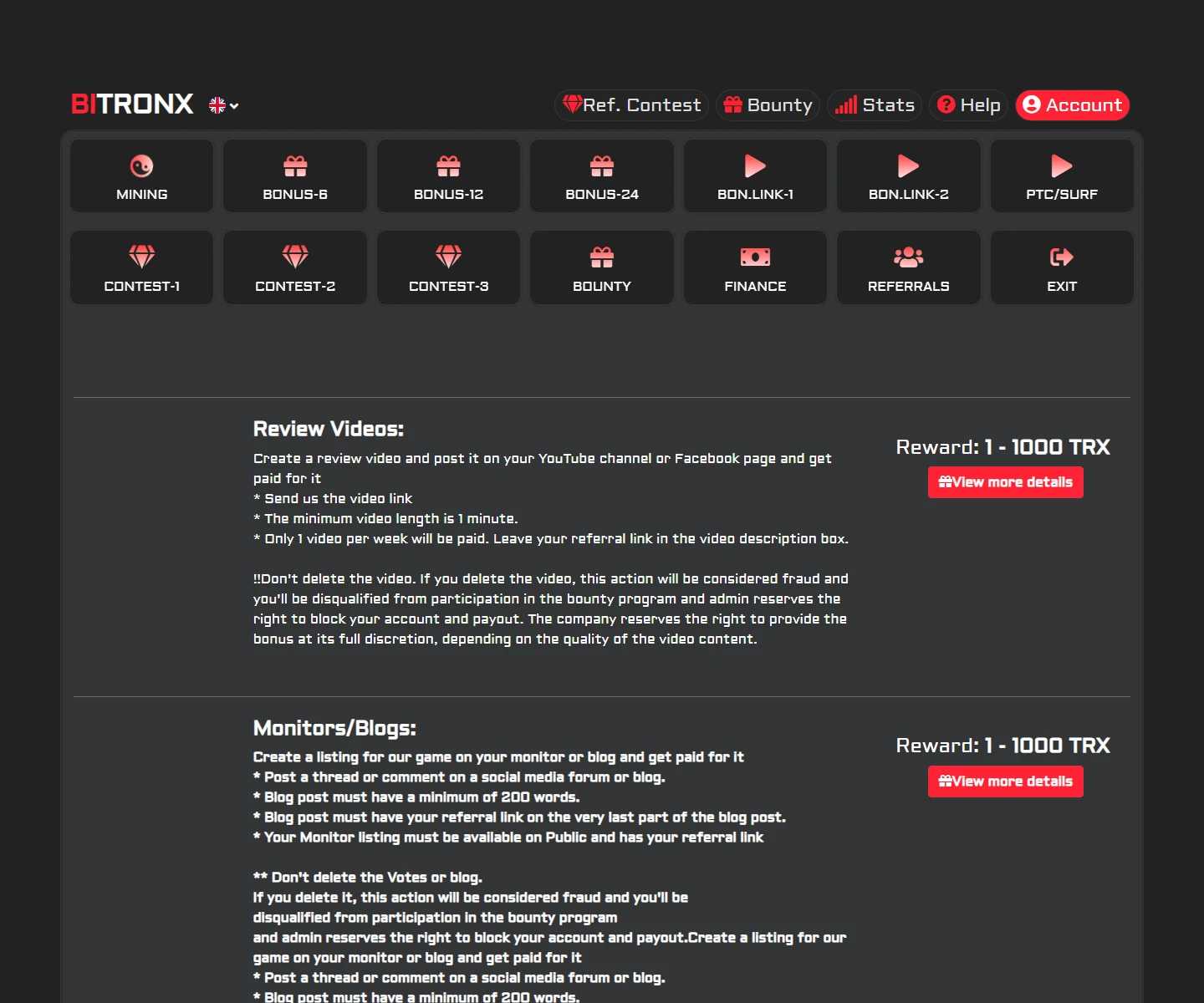
Task: Open the PTC/SURF play icon tile
Action: [1062, 176]
